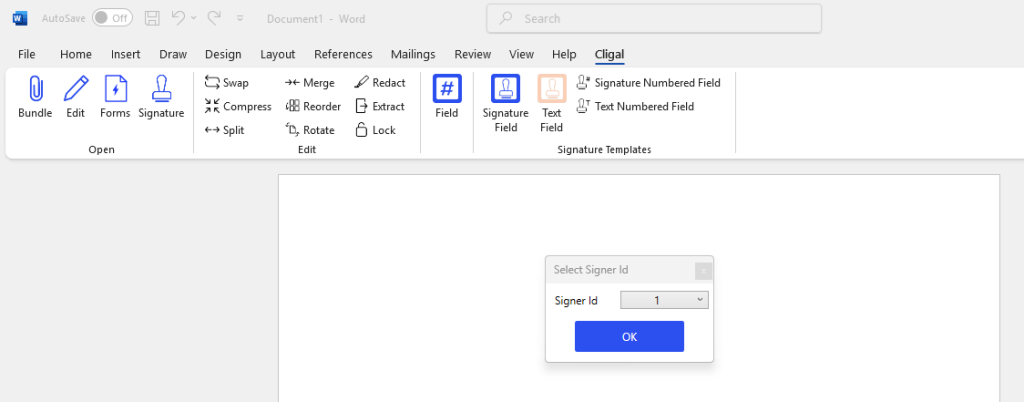Expand the Undo history arrow
The width and height of the screenshot is (1024, 402).
click(194, 18)
